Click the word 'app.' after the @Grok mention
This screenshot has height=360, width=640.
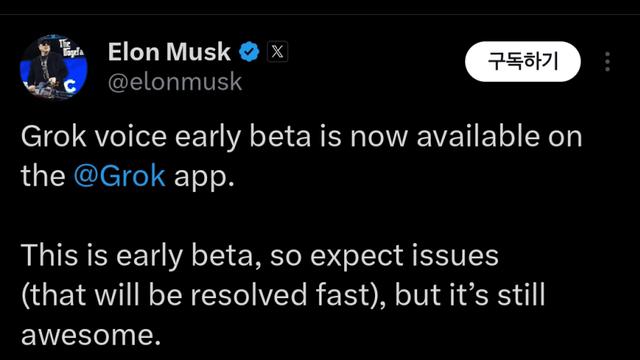pos(204,178)
